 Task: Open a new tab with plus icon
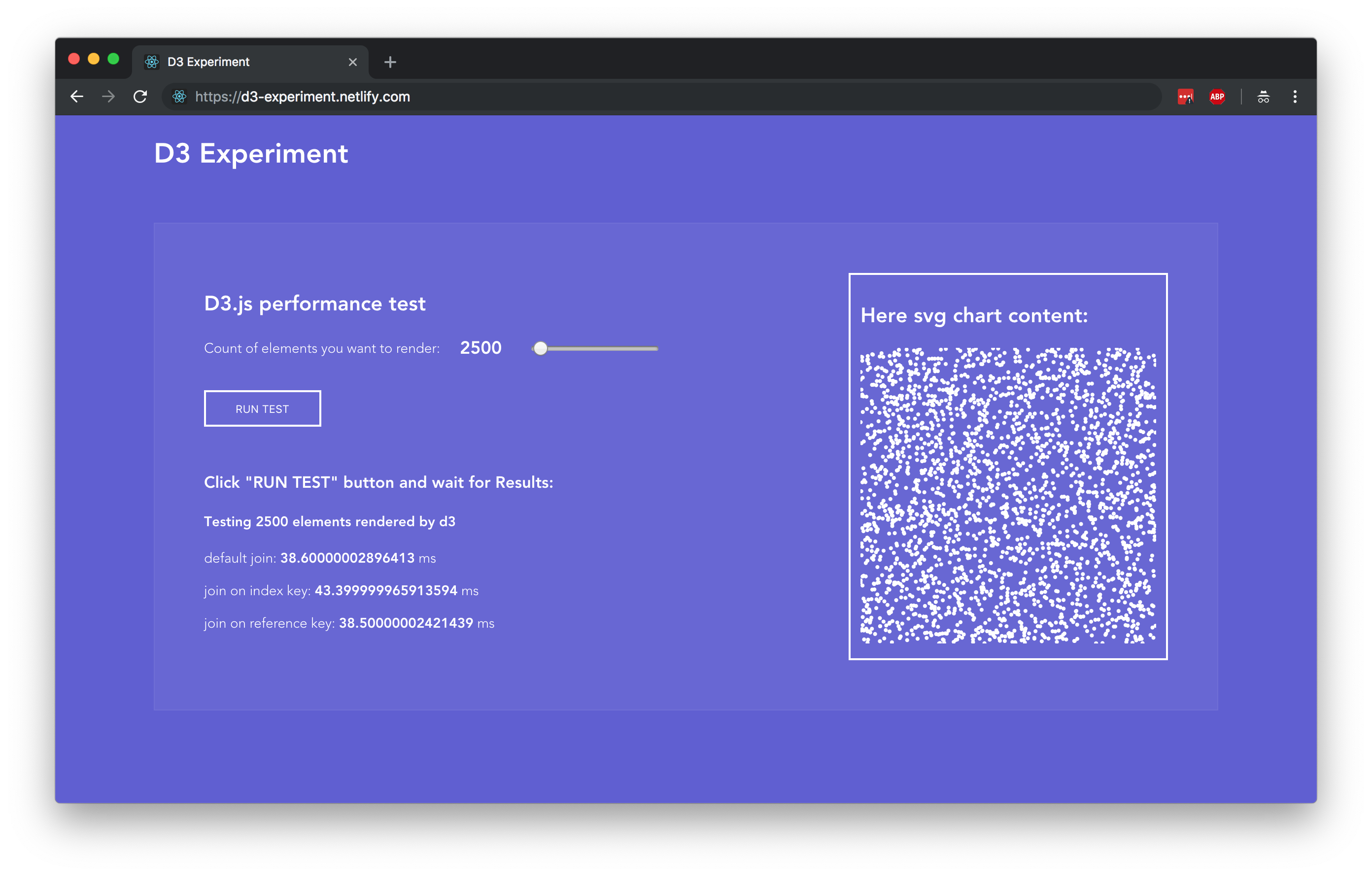pos(390,62)
